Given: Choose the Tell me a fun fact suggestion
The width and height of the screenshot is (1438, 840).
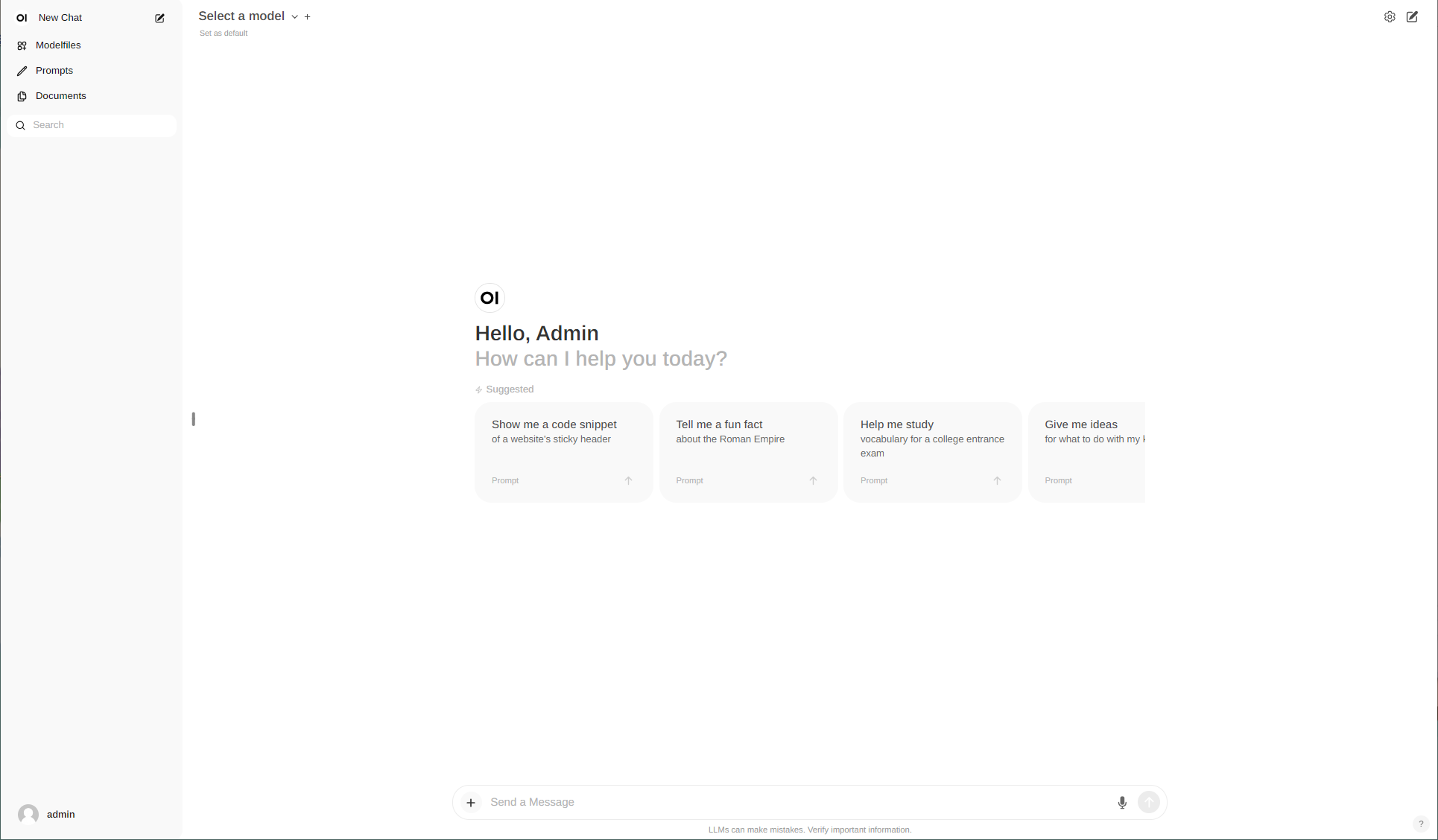Looking at the screenshot, I should 748,451.
